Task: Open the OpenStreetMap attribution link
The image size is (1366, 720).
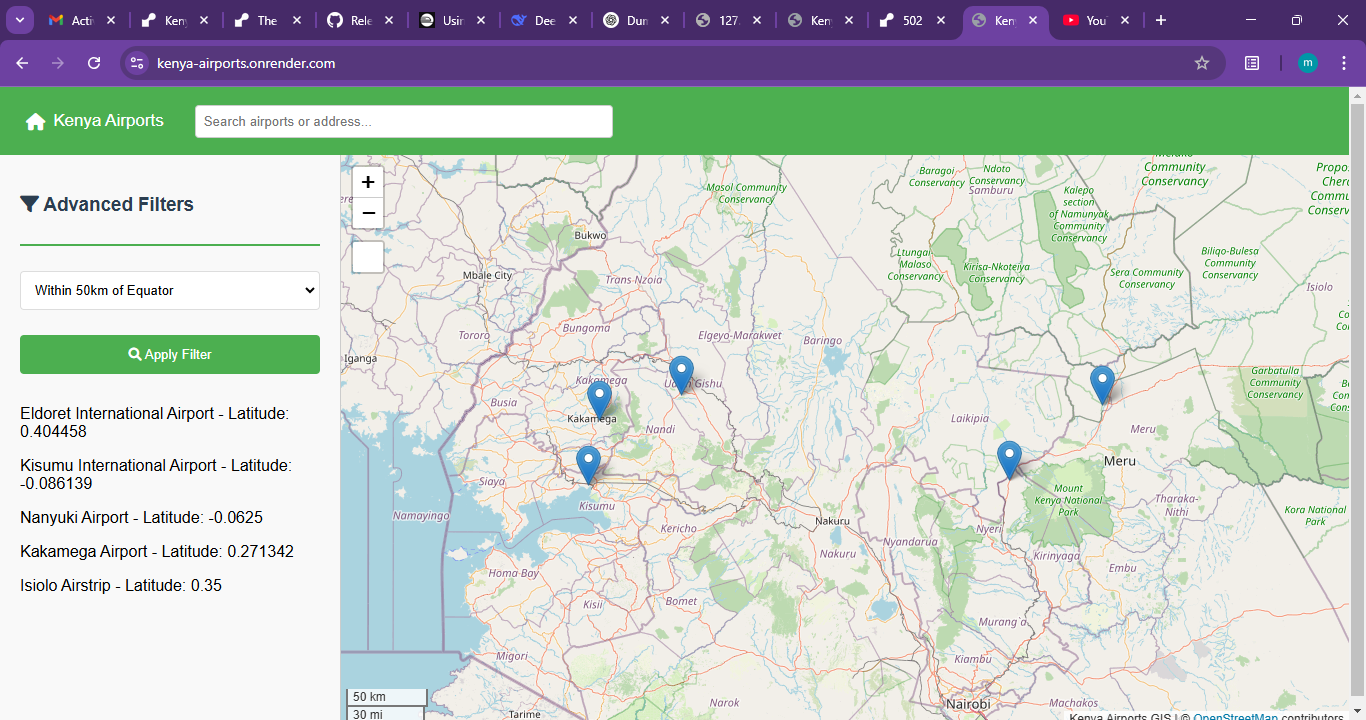Action: point(1235,716)
